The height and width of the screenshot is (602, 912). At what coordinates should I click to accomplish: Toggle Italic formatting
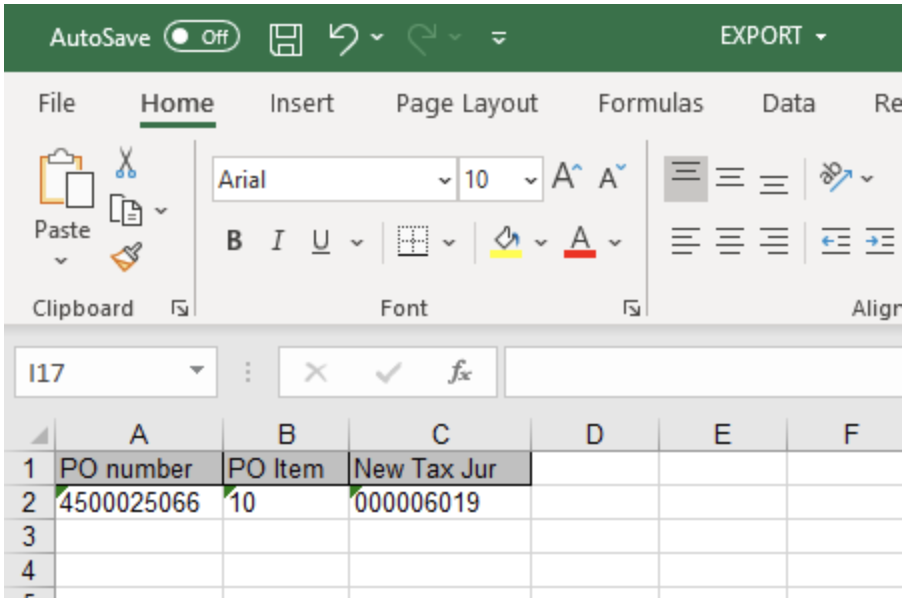278,241
